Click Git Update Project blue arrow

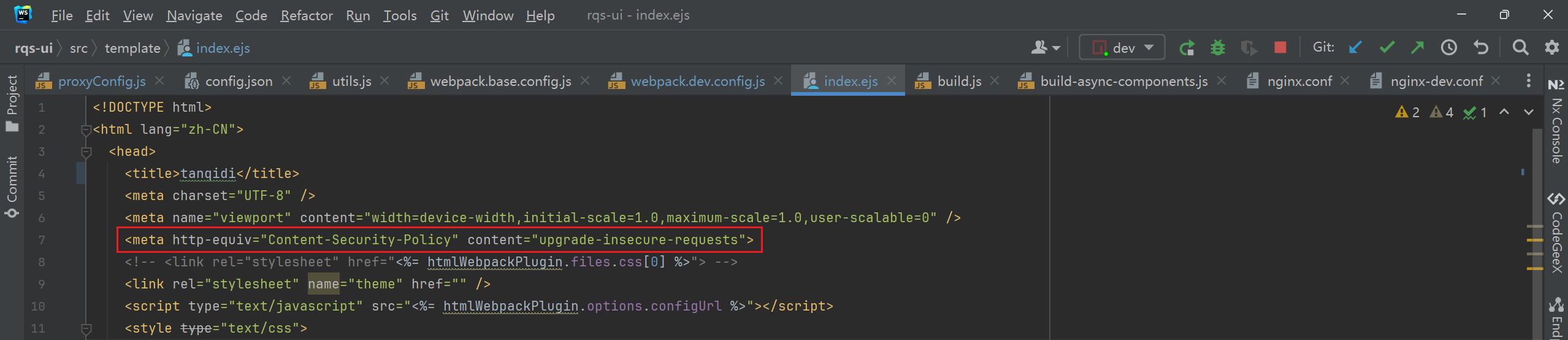tap(1355, 47)
